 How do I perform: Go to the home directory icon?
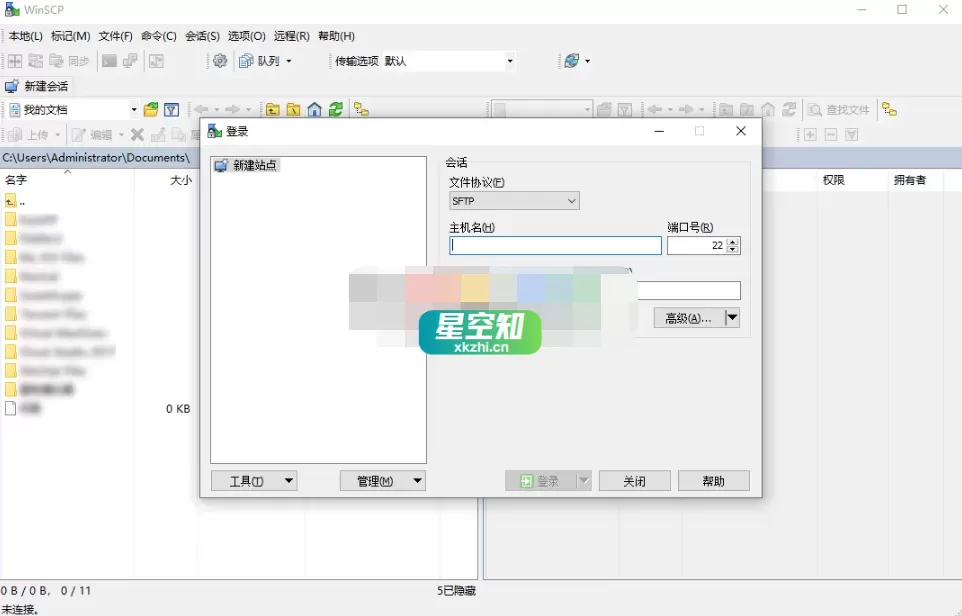312,109
